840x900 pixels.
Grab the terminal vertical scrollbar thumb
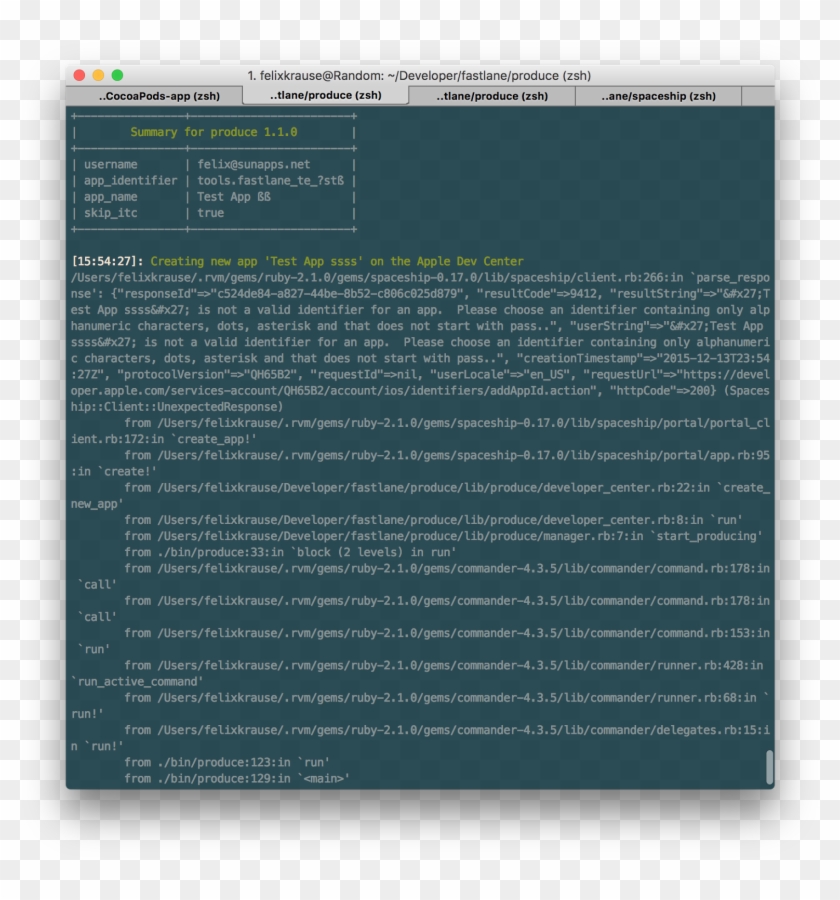[769, 766]
